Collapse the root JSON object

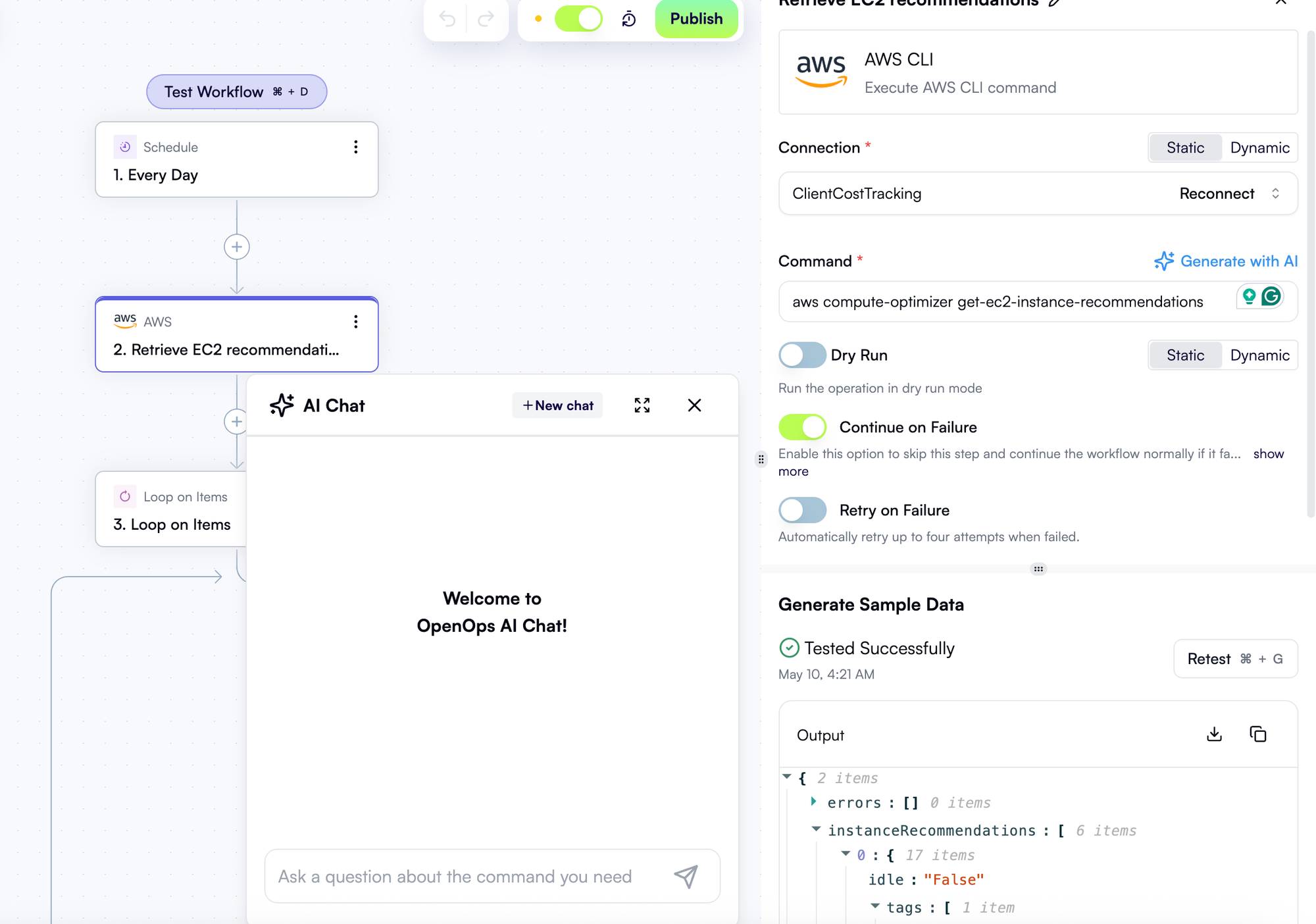click(x=787, y=777)
